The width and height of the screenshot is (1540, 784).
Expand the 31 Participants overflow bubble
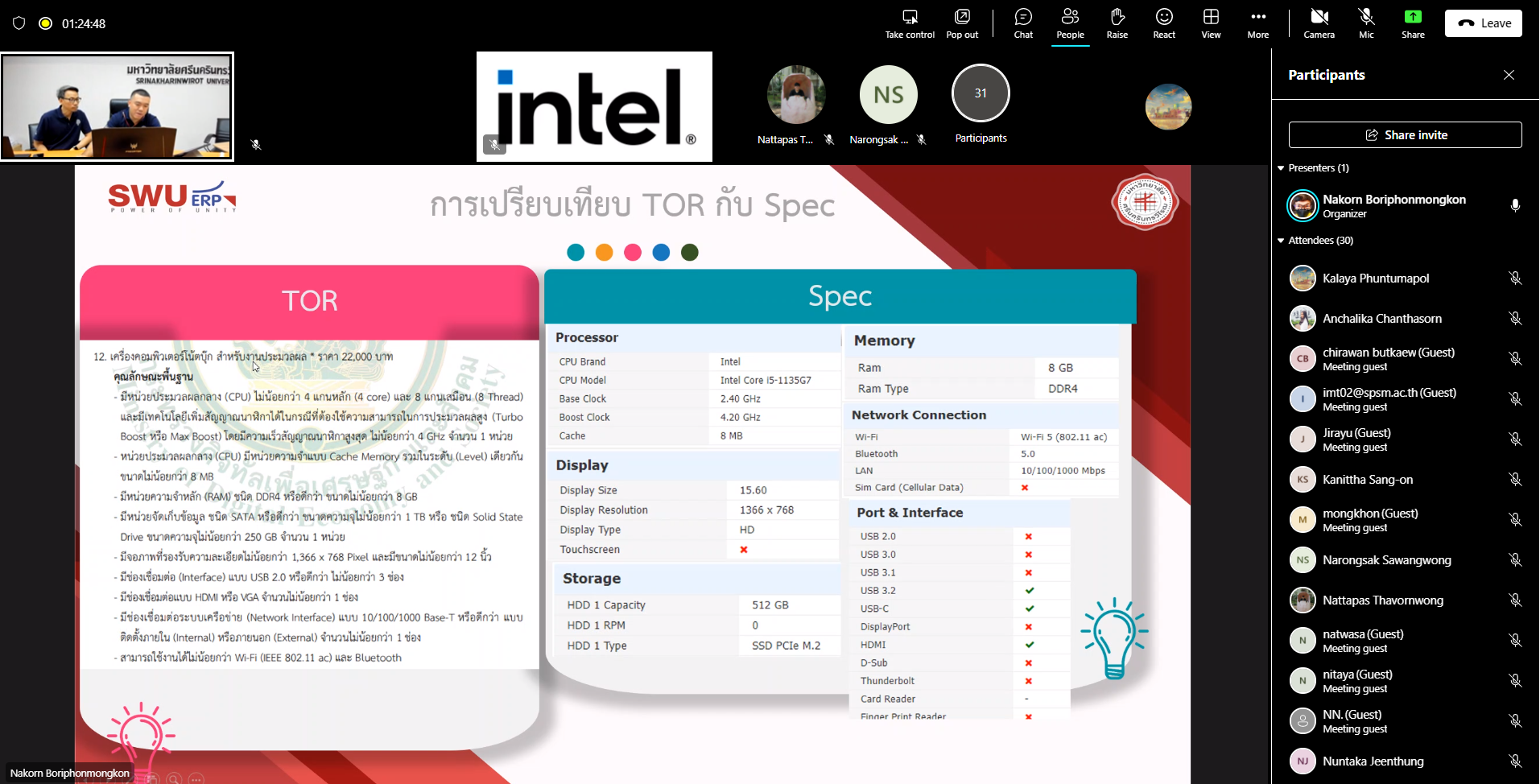click(x=981, y=94)
